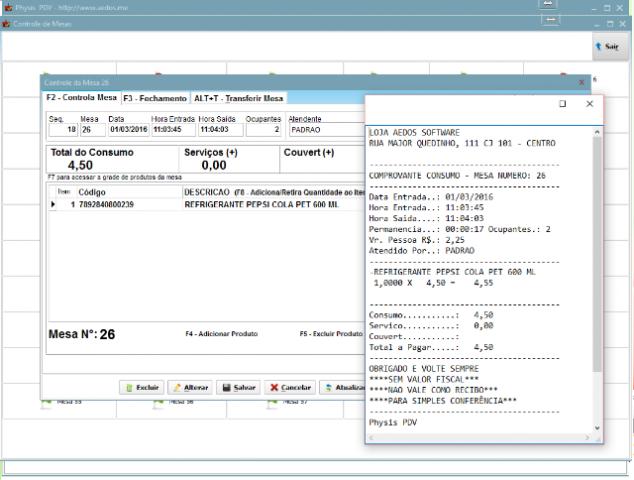Click the blue arrow icon on Sair
The width and height of the screenshot is (634, 480).
point(598,47)
